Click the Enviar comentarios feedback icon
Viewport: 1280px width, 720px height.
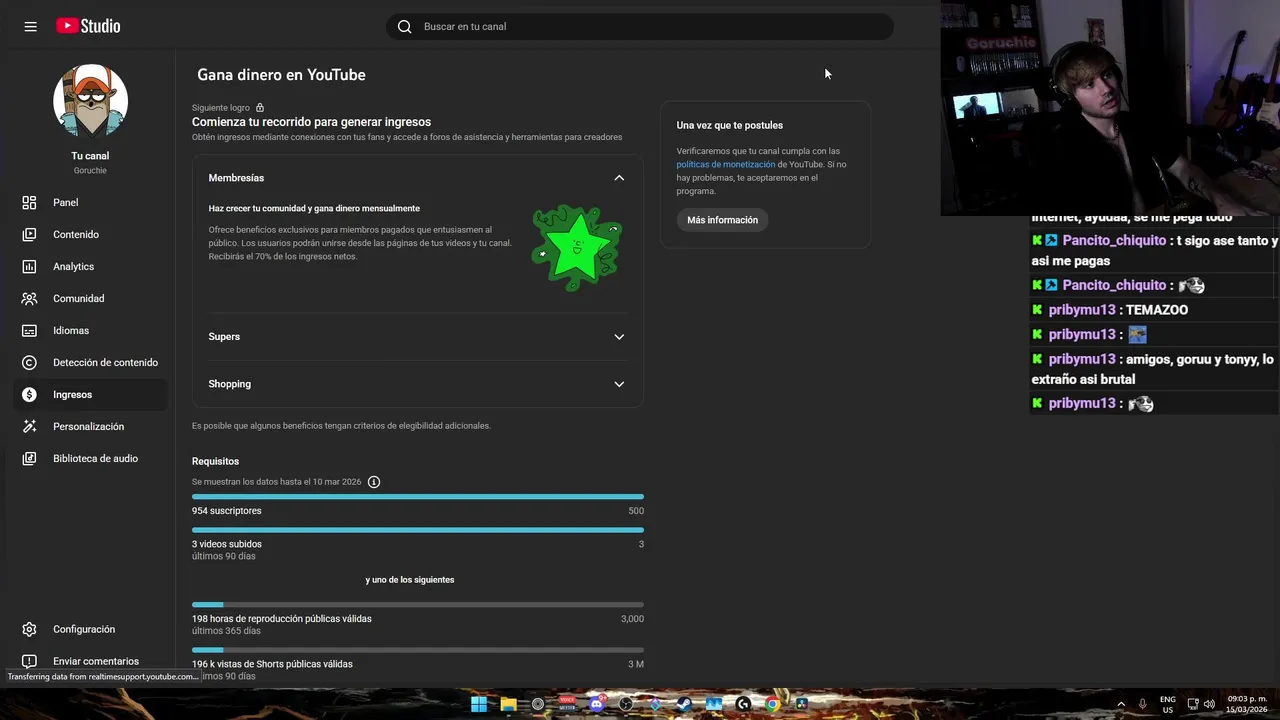(30, 661)
